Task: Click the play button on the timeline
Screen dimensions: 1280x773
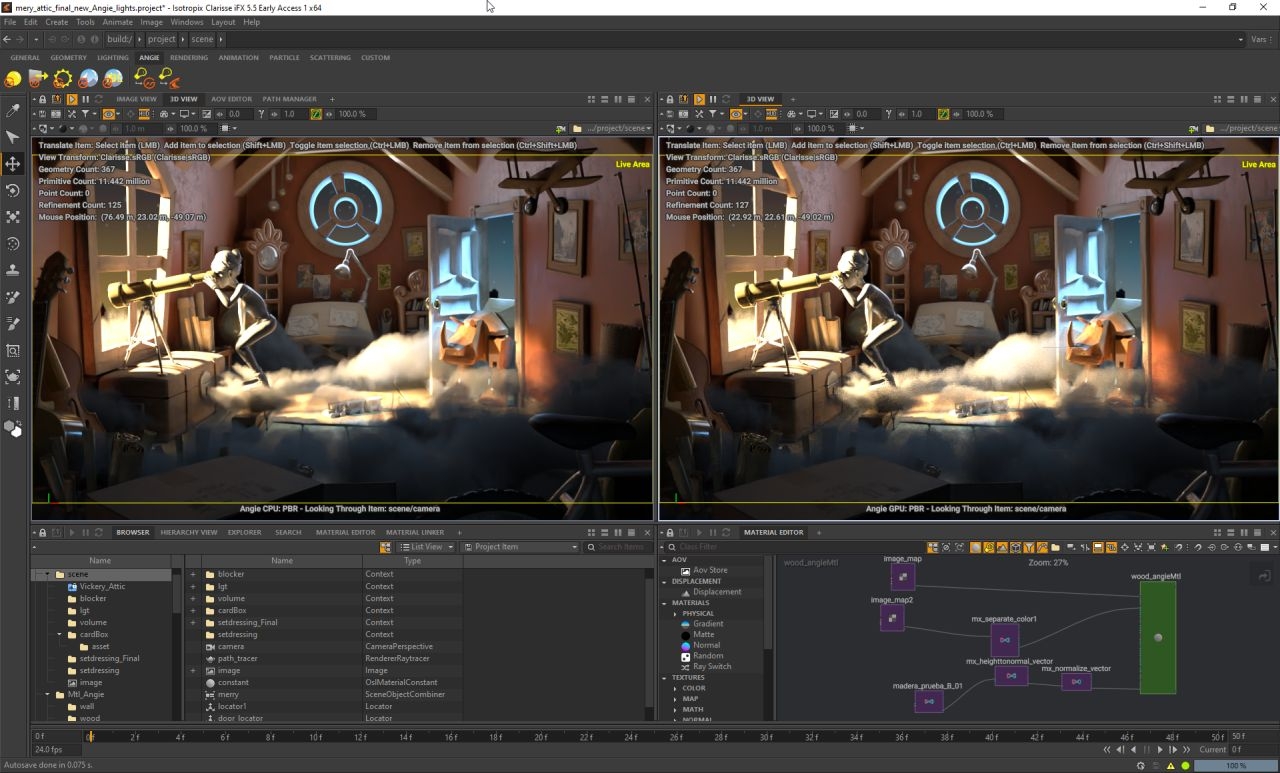Action: point(1160,749)
